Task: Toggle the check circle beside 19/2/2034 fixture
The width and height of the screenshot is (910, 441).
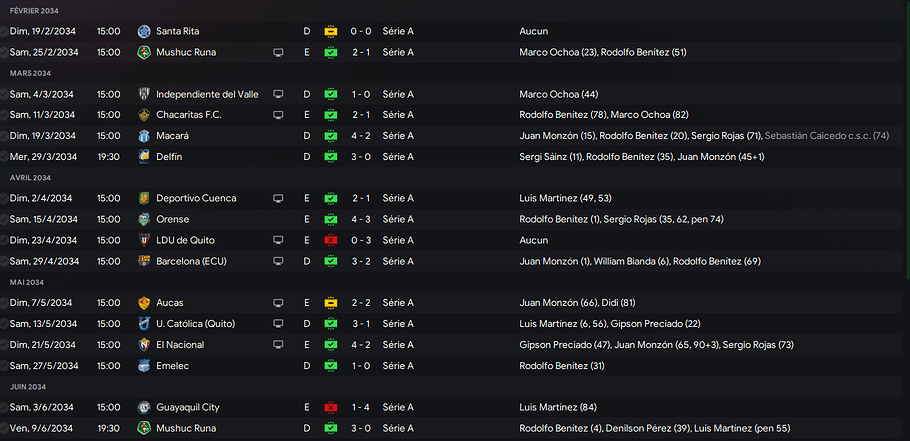Action: (3, 31)
